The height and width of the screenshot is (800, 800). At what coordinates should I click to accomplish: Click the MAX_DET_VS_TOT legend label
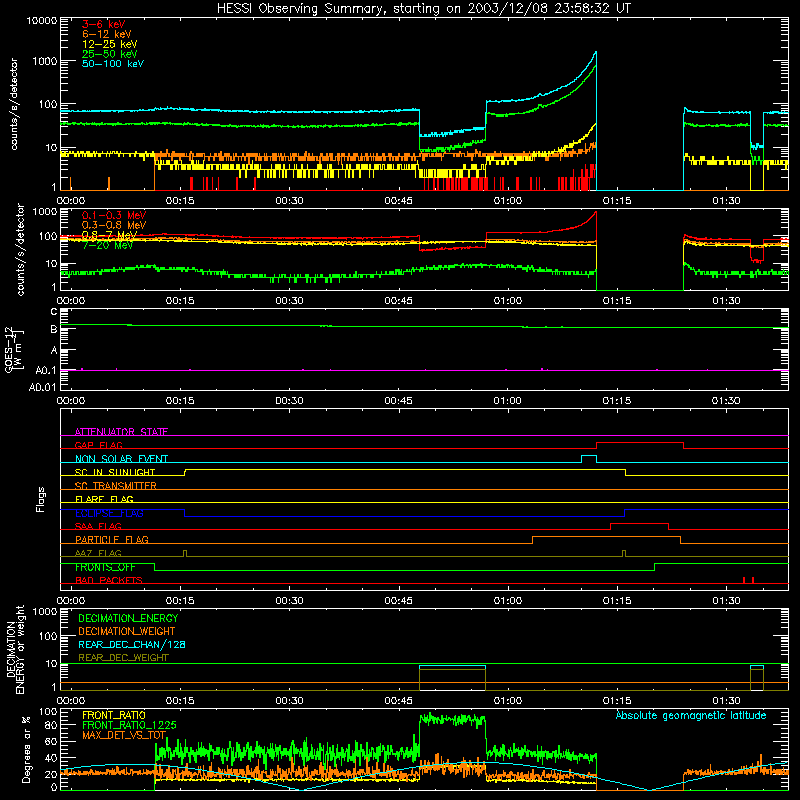(x=124, y=735)
